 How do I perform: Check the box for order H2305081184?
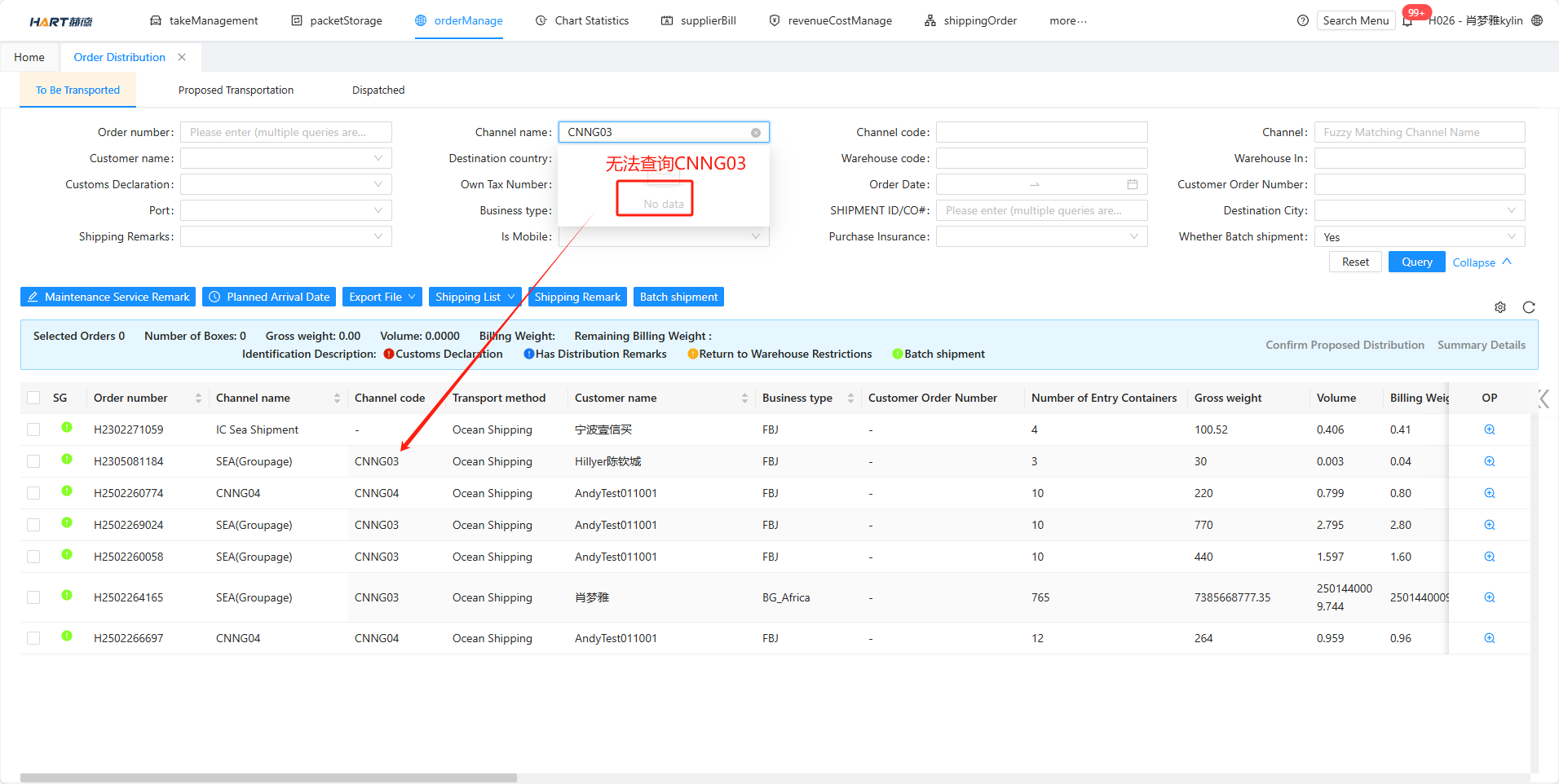click(x=33, y=461)
